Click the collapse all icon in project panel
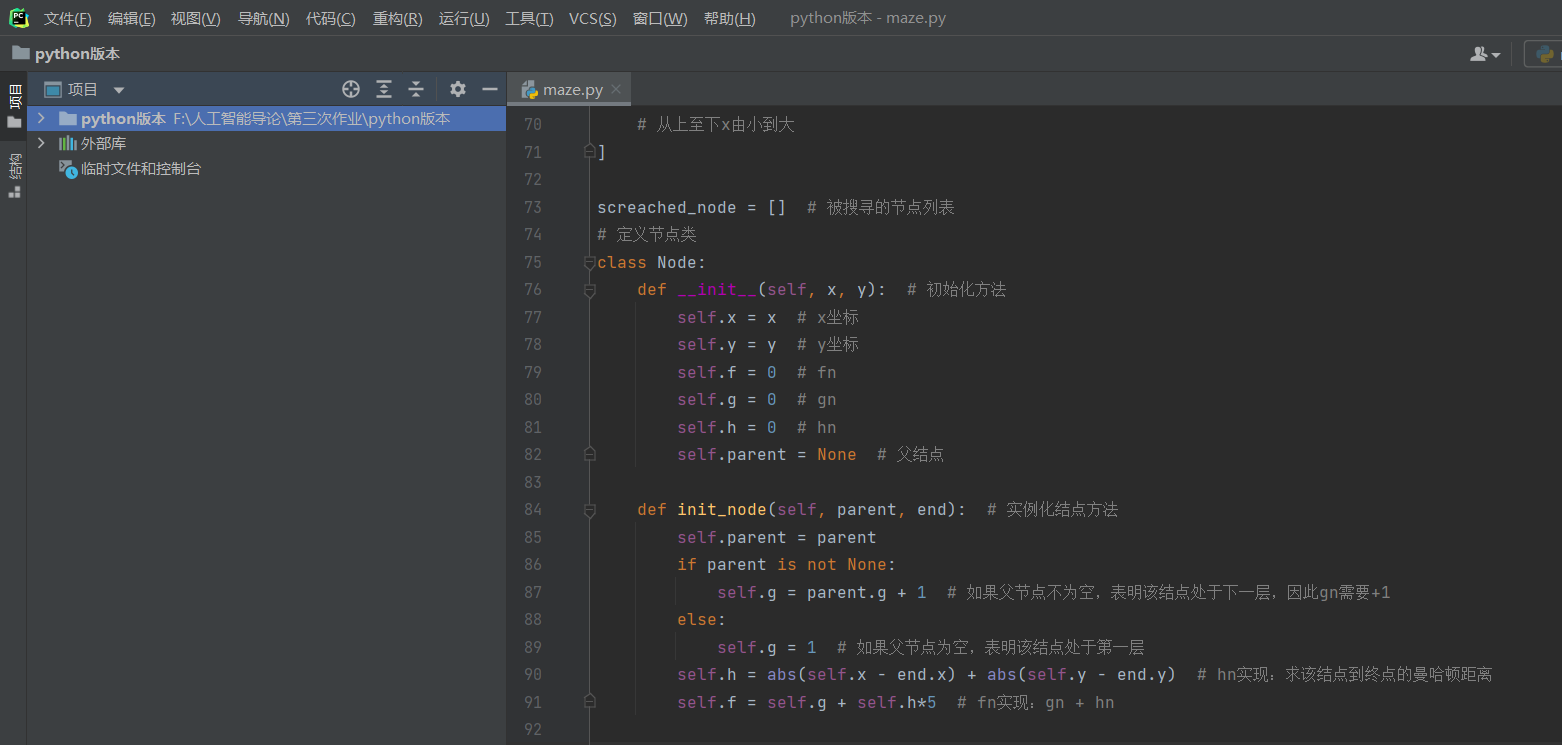This screenshot has width=1562, height=745. (x=416, y=89)
